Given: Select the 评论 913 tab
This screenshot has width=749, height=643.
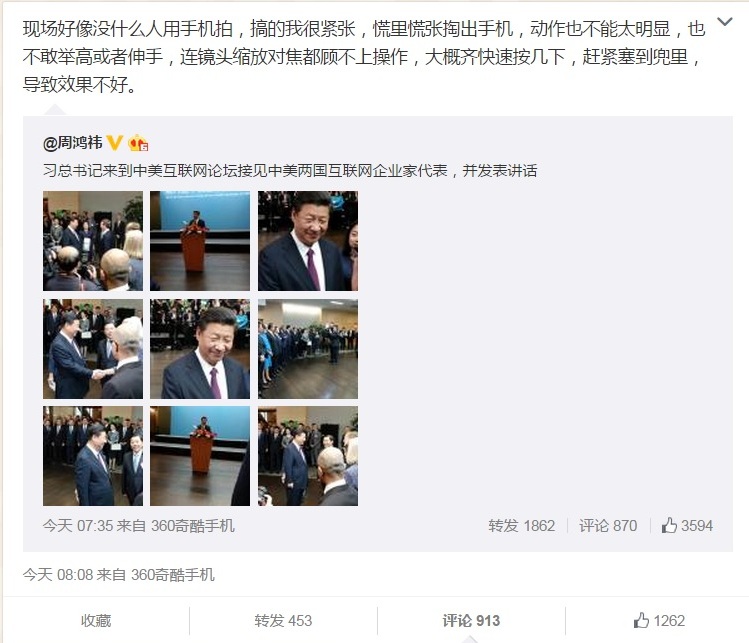Looking at the screenshot, I should (471, 621).
